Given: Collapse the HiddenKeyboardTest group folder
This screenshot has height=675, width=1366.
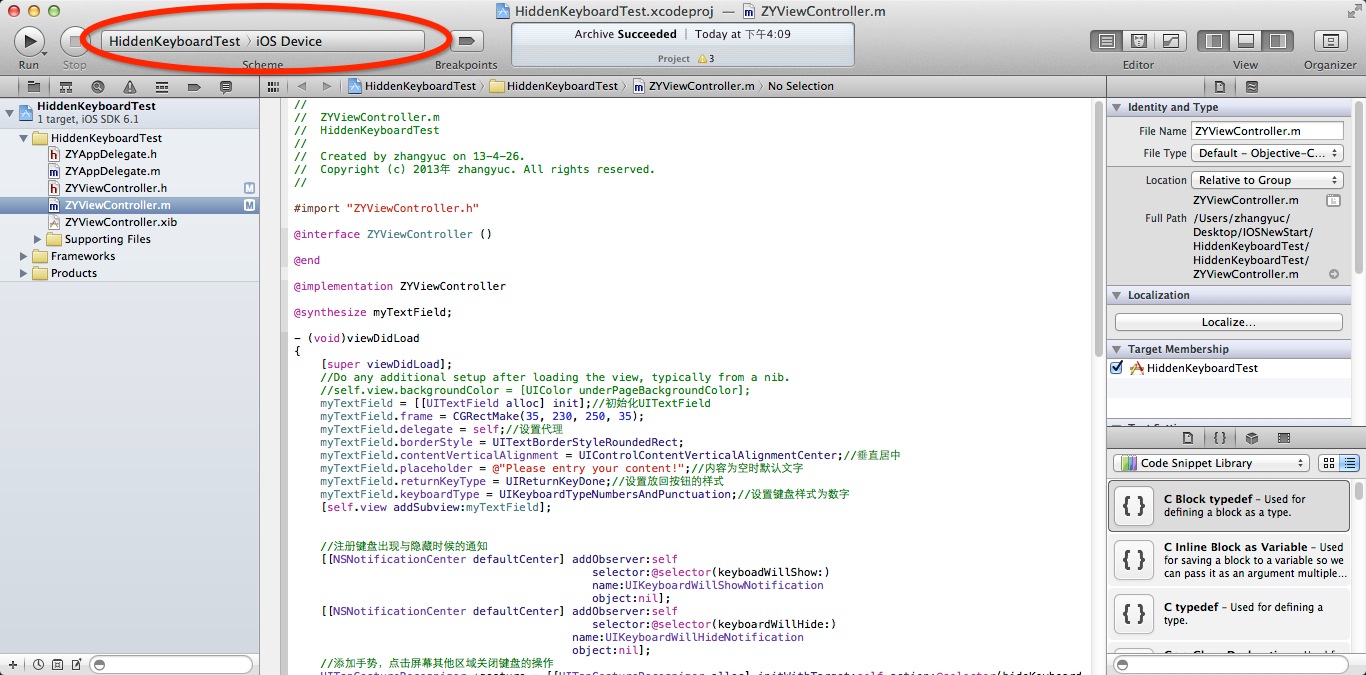Looking at the screenshot, I should (x=24, y=138).
